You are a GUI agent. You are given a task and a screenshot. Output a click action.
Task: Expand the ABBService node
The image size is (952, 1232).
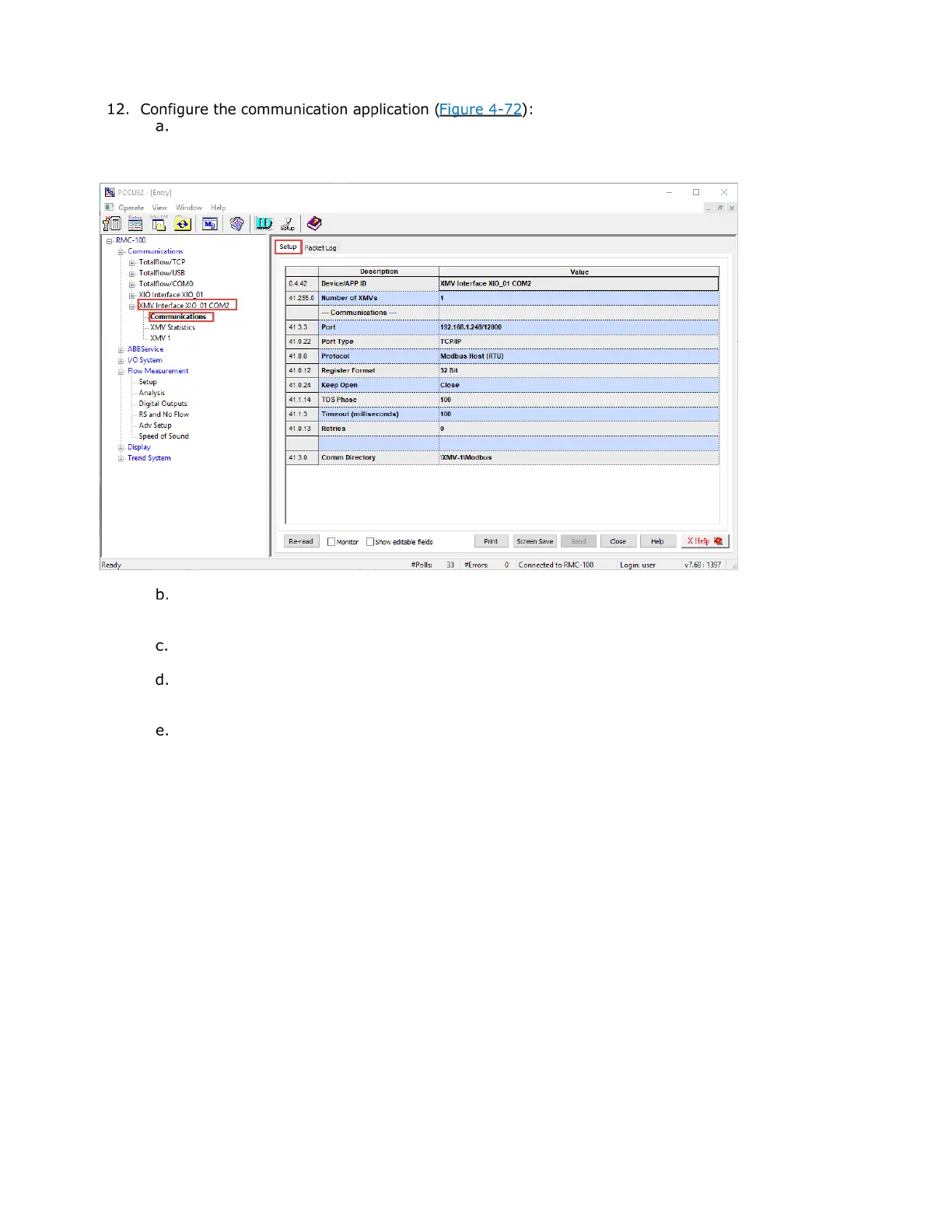121,350
